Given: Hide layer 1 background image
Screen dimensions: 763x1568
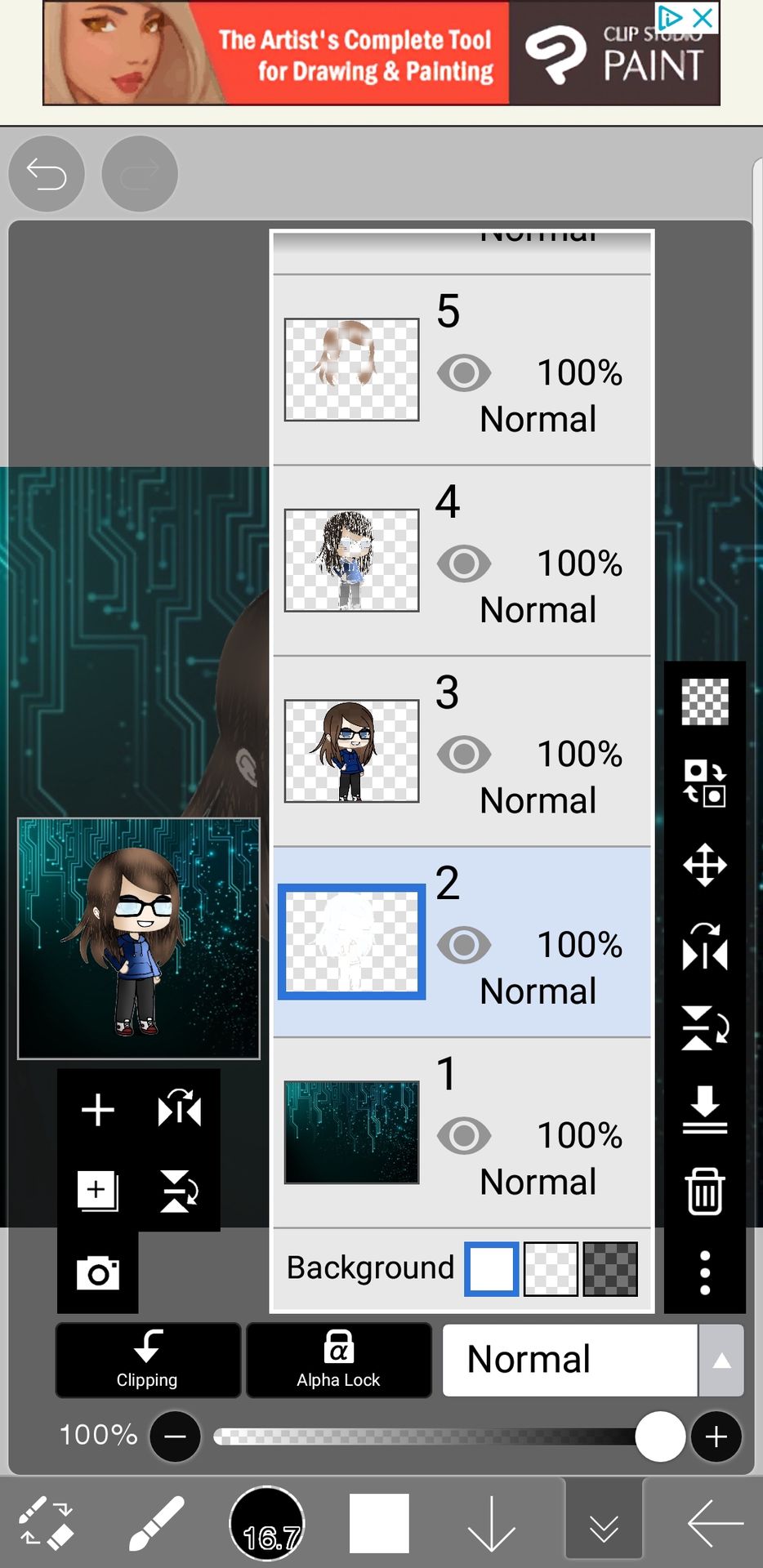Looking at the screenshot, I should tap(464, 1135).
